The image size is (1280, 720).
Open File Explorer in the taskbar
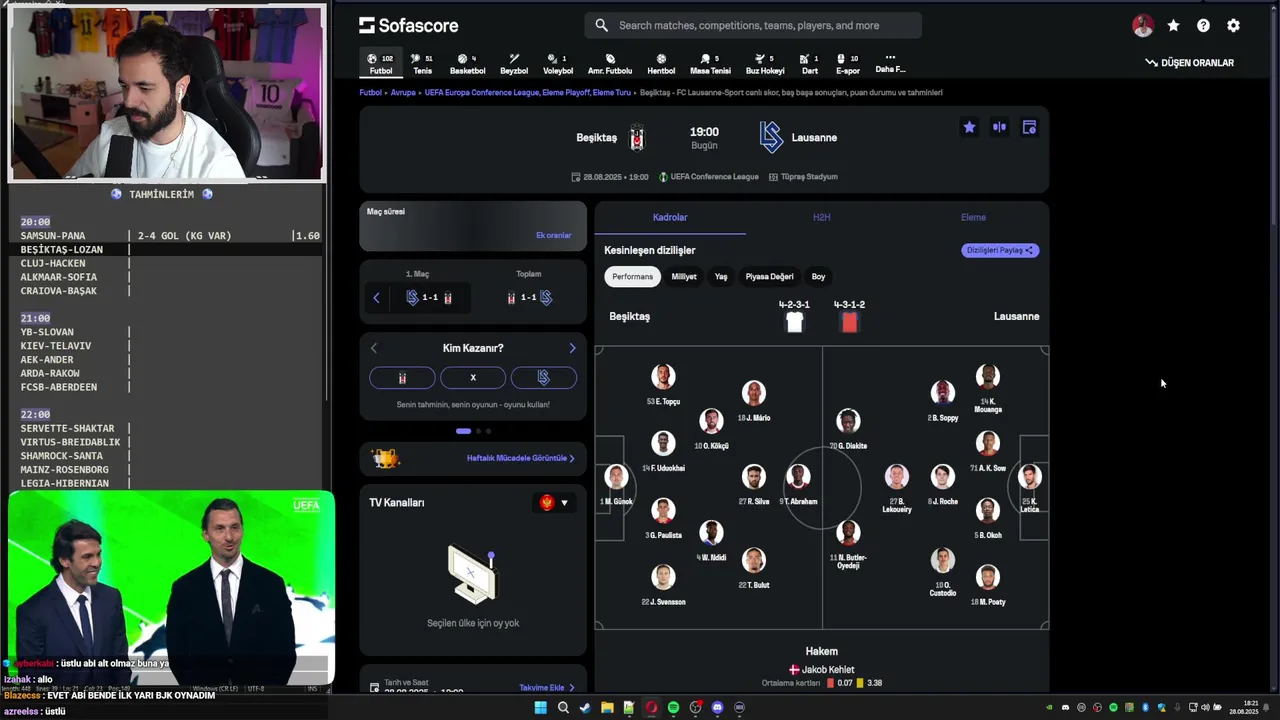607,708
